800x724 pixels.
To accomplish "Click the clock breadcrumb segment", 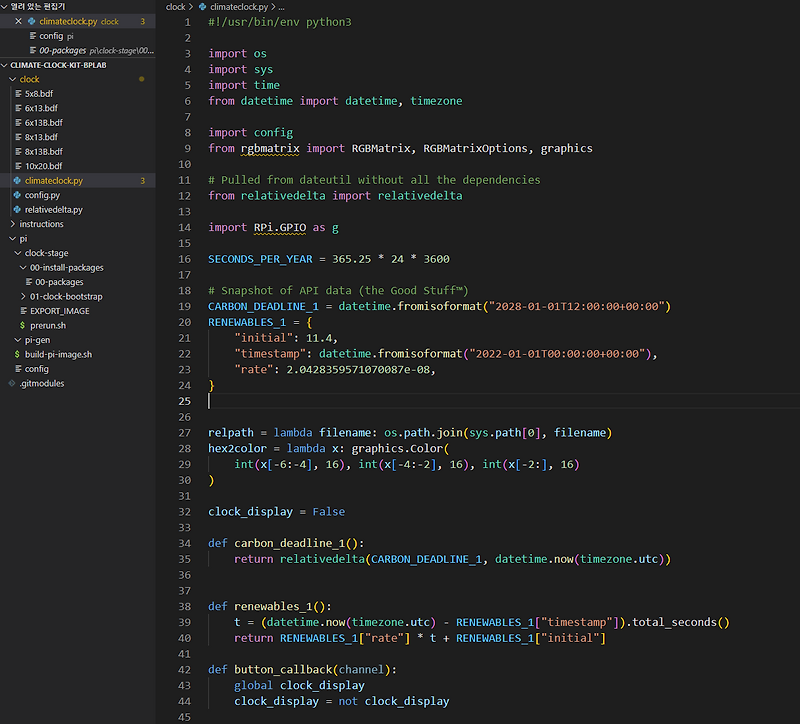I will click(x=175, y=7).
